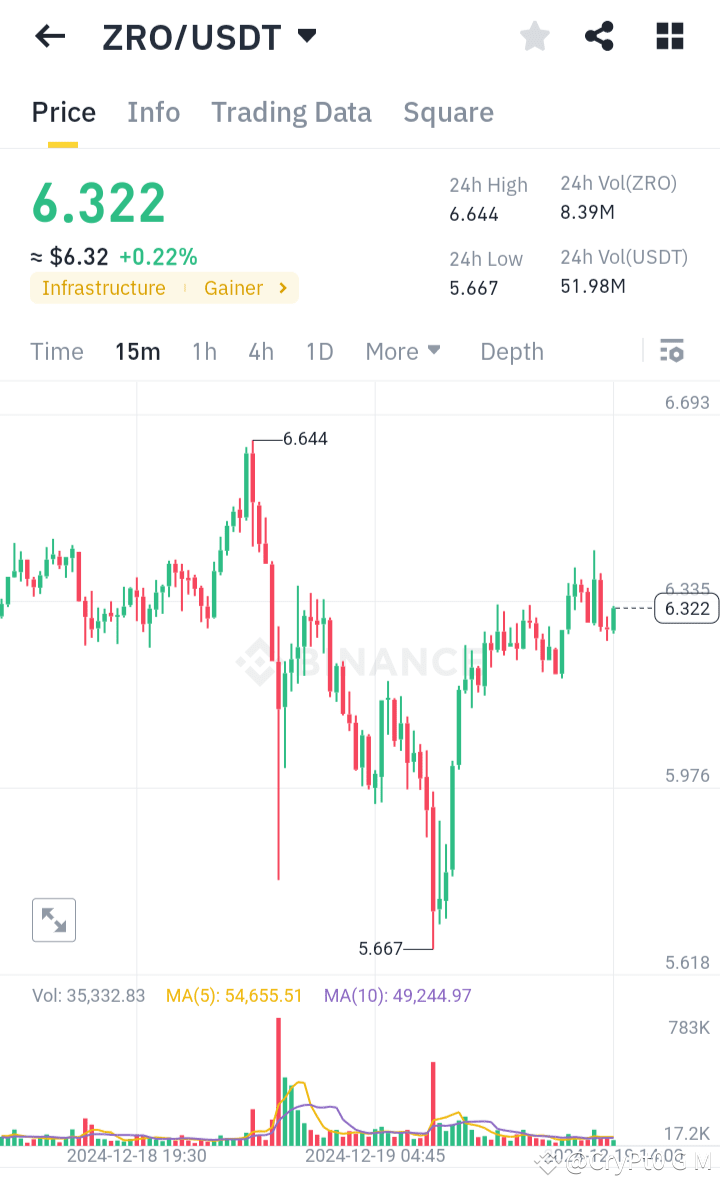Select the 4h interval
The height and width of the screenshot is (1184, 720).
coord(261,351)
